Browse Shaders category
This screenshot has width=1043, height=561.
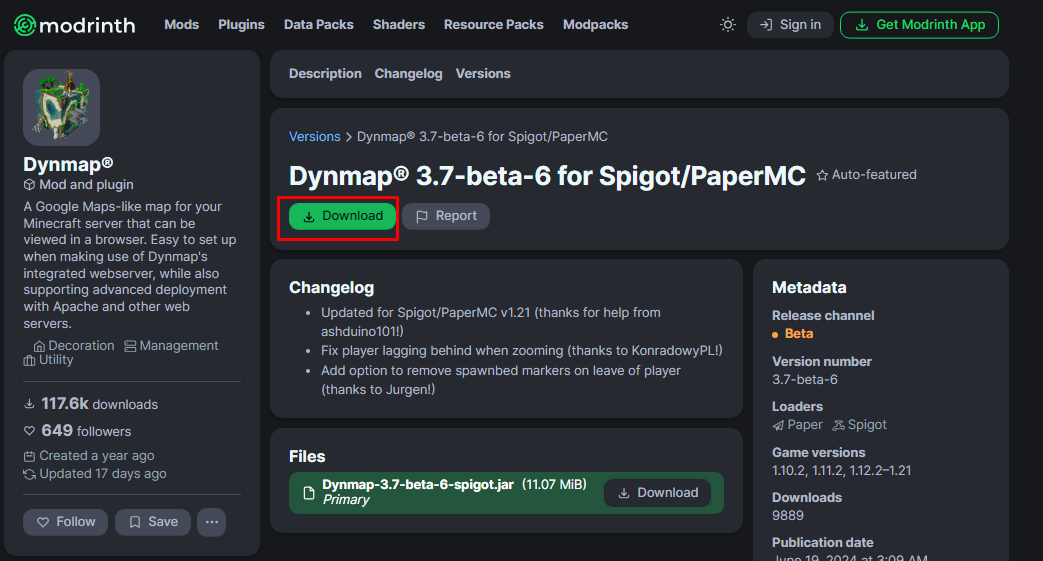tap(398, 25)
